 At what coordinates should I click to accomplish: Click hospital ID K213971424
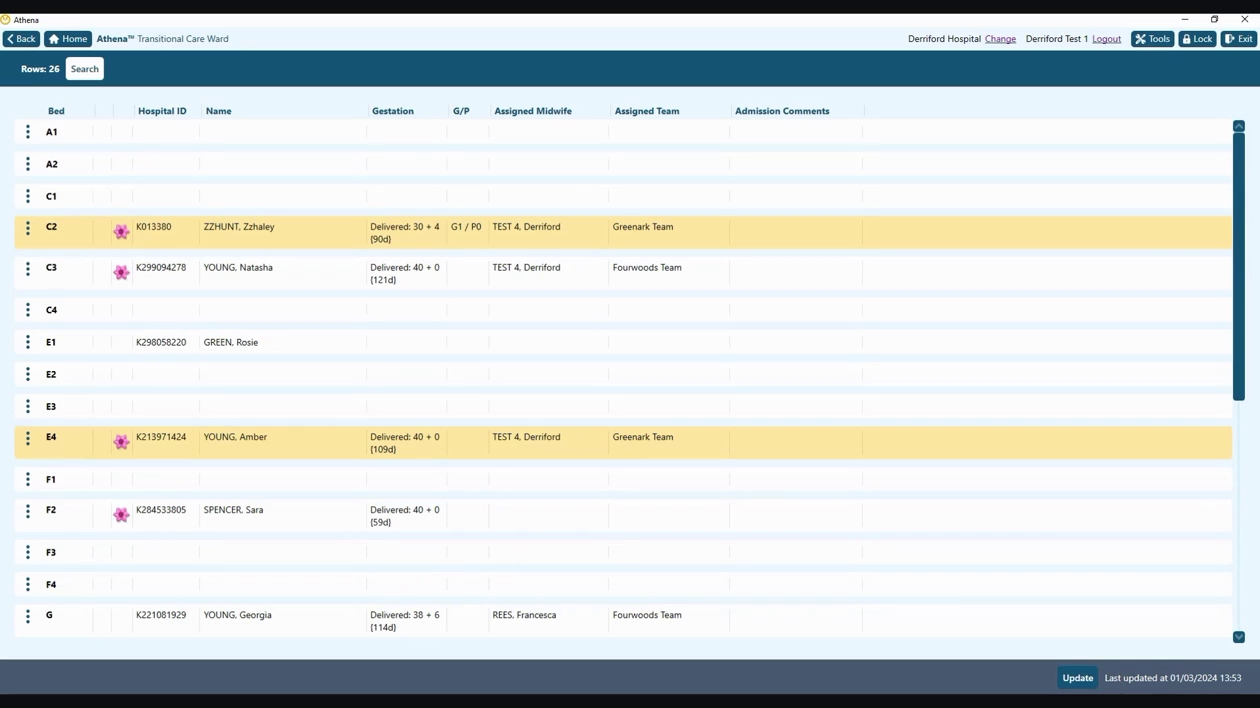coord(161,437)
